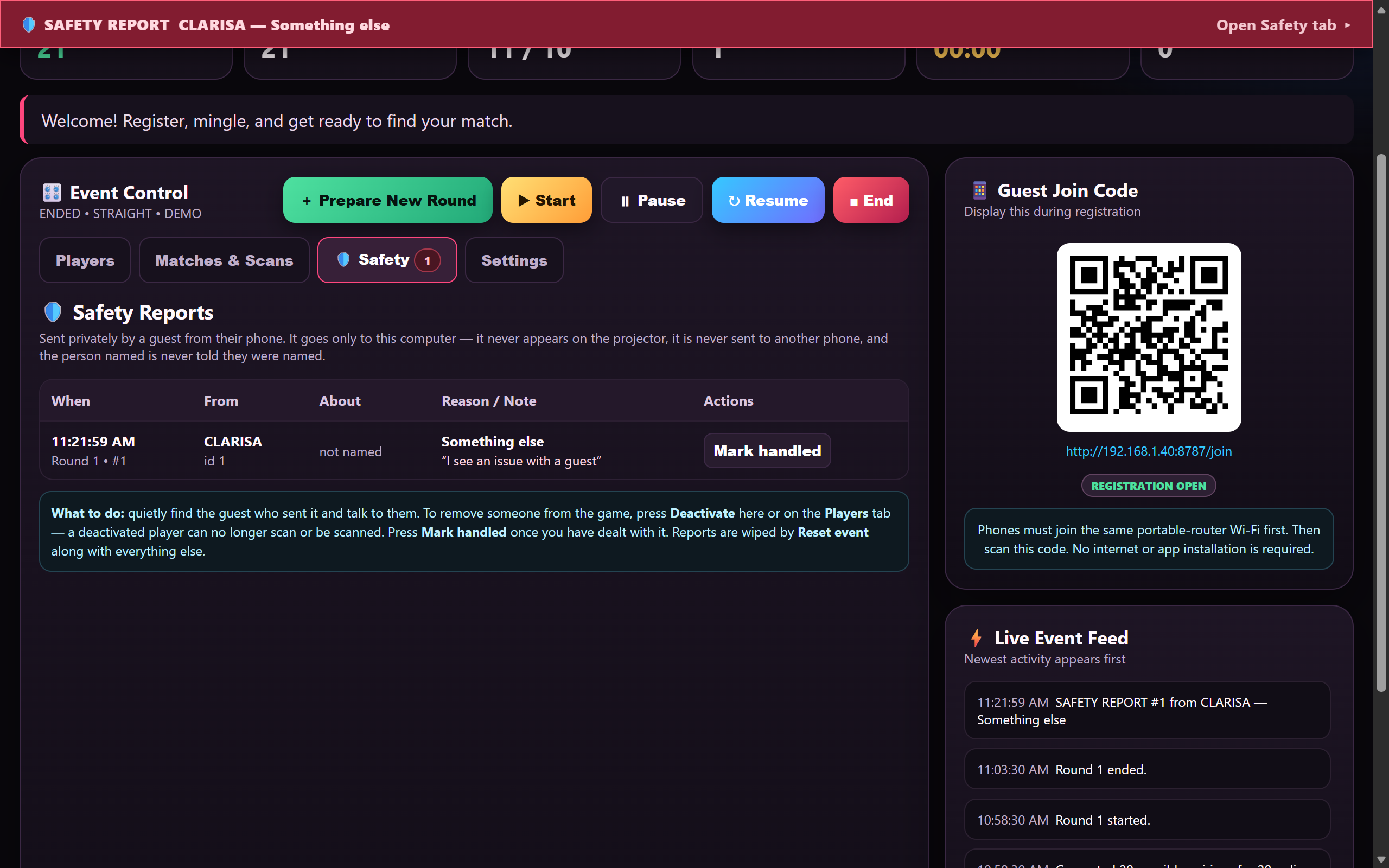Click the 'When' column header
Image resolution: width=1389 pixels, height=868 pixels.
click(71, 401)
